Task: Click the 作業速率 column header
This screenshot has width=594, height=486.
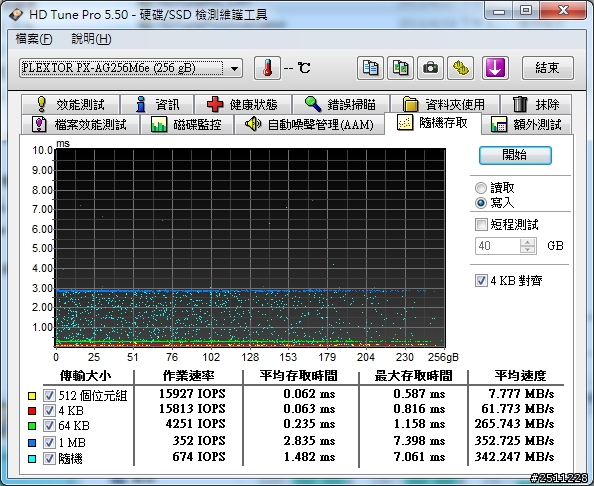Action: pyautogui.click(x=189, y=376)
